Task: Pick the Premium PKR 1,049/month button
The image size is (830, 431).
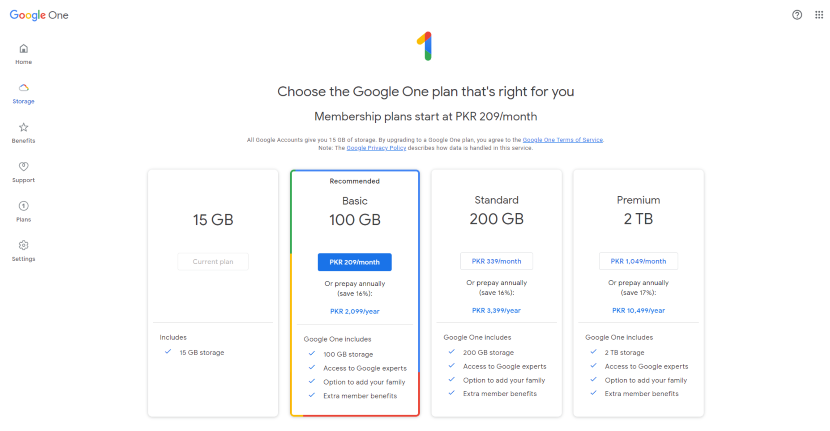Action: coord(638,261)
